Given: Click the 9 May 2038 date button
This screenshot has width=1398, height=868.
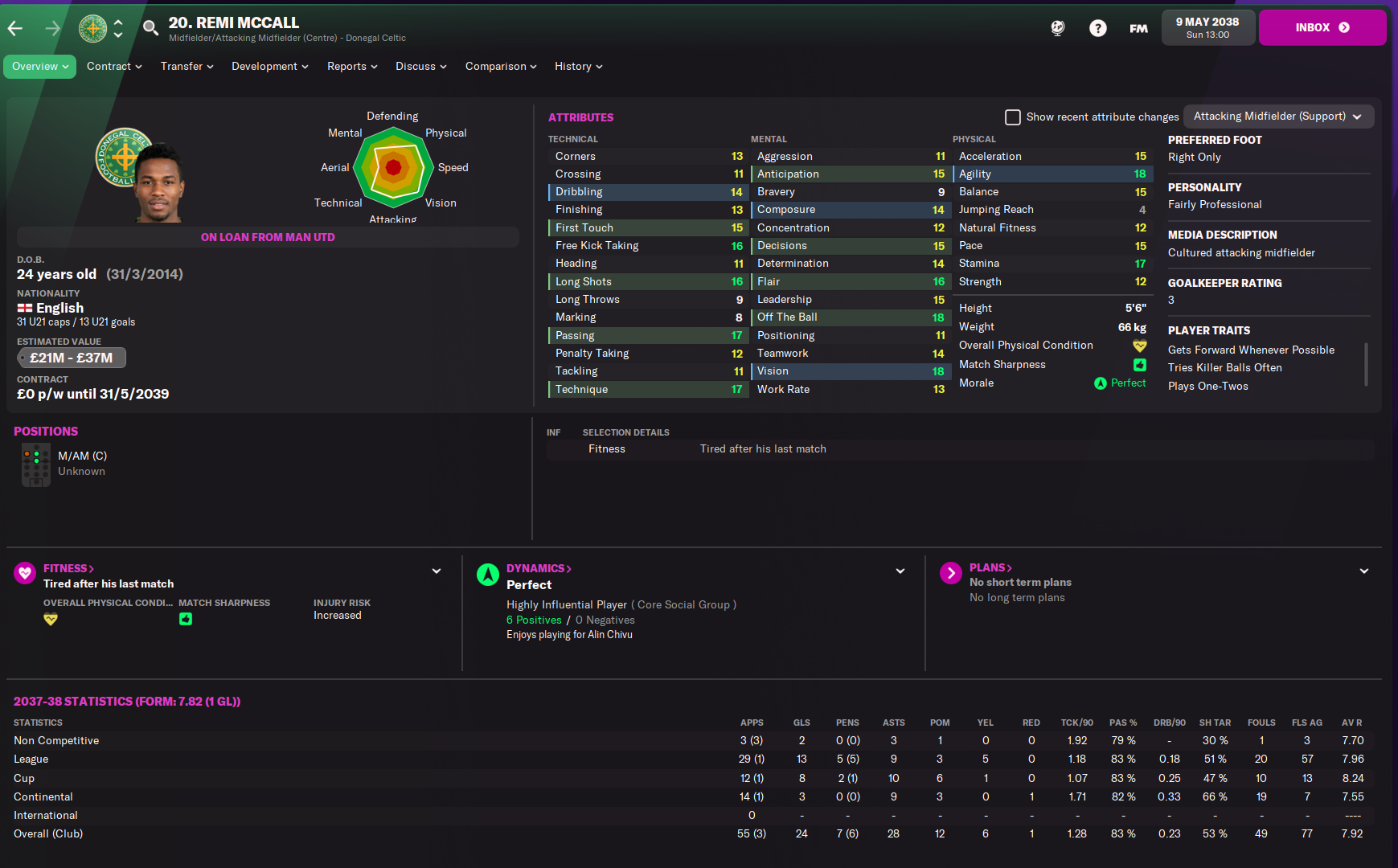Looking at the screenshot, I should (1207, 28).
